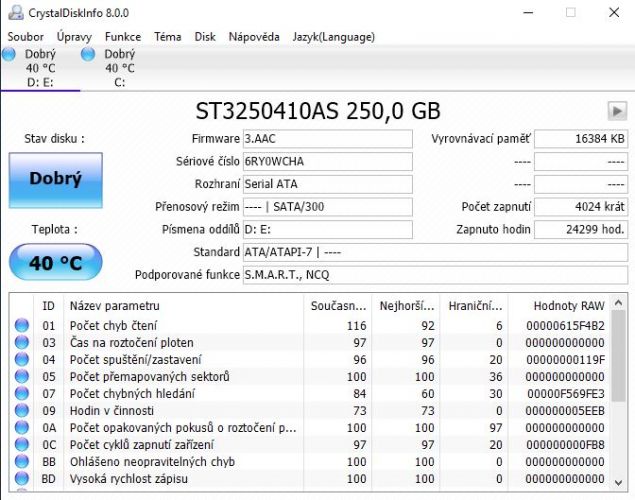Image resolution: width=635 pixels, height=500 pixels.
Task: Select the Čas na roztočení ploten row
Action: 310,342
